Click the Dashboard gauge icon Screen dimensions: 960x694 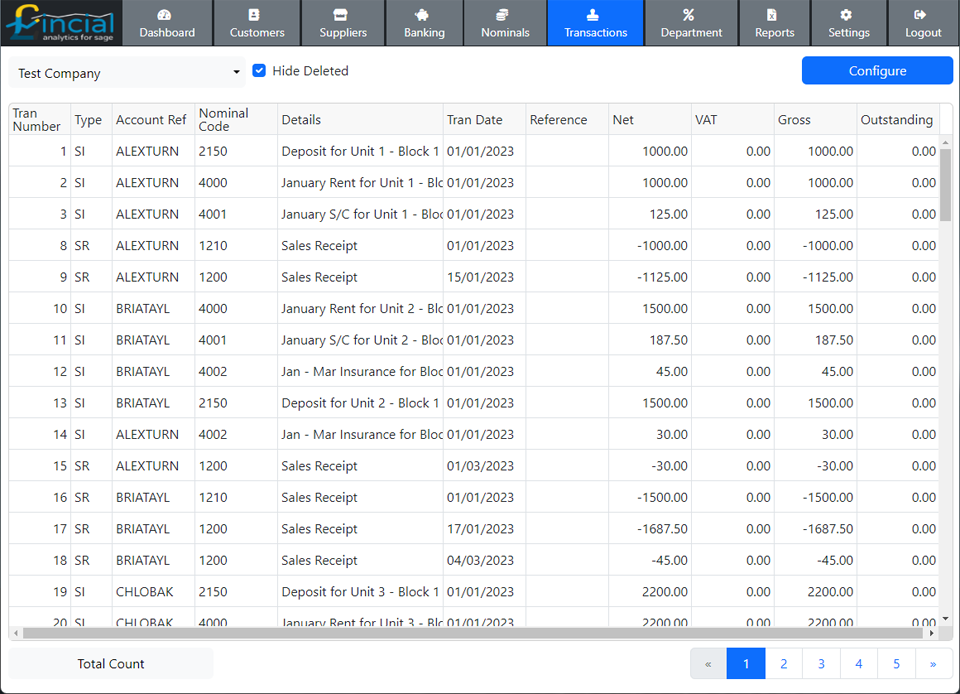(164, 15)
